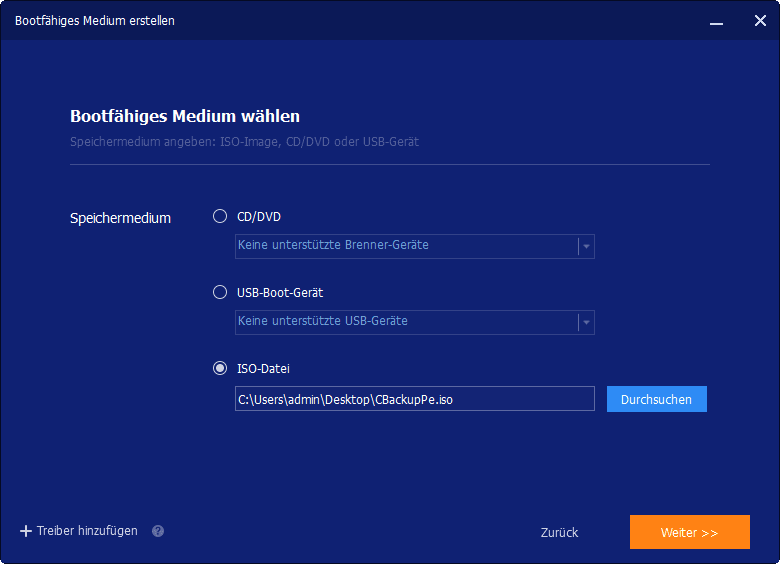The height and width of the screenshot is (564, 780).
Task: Proceed with the Weiter >> button
Action: click(x=689, y=533)
